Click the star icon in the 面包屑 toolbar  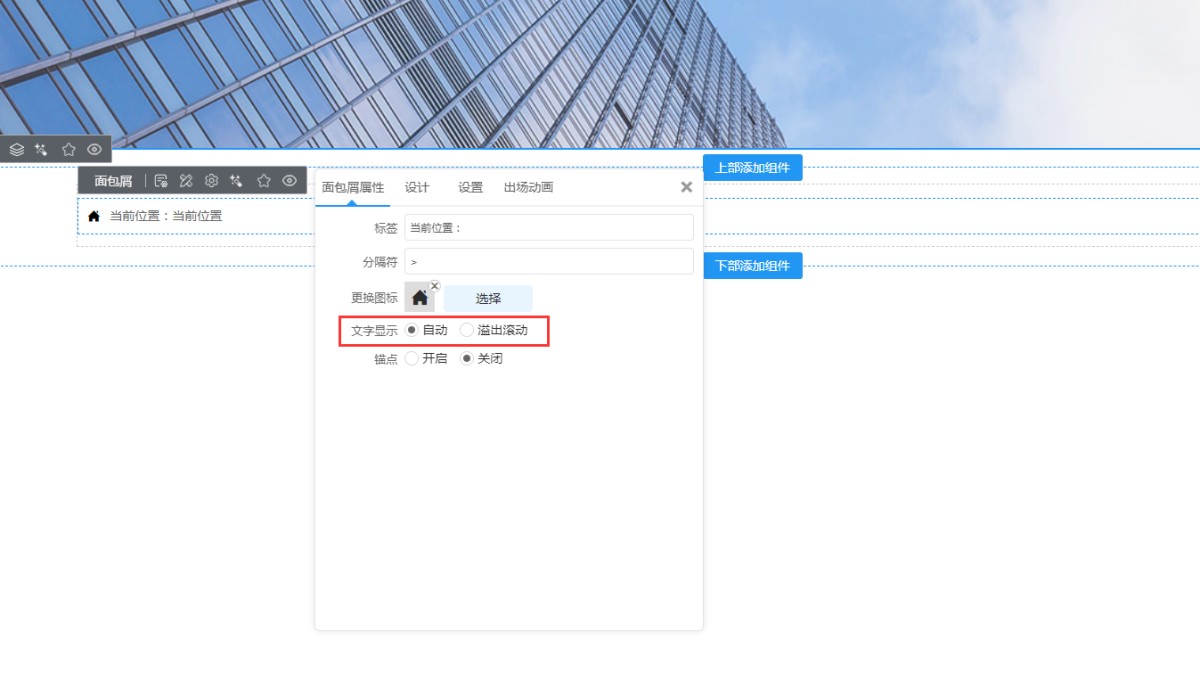pyautogui.click(x=264, y=181)
